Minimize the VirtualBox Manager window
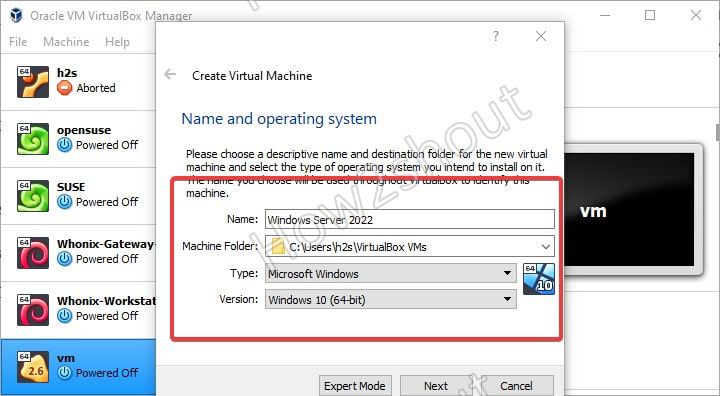 click(x=605, y=15)
